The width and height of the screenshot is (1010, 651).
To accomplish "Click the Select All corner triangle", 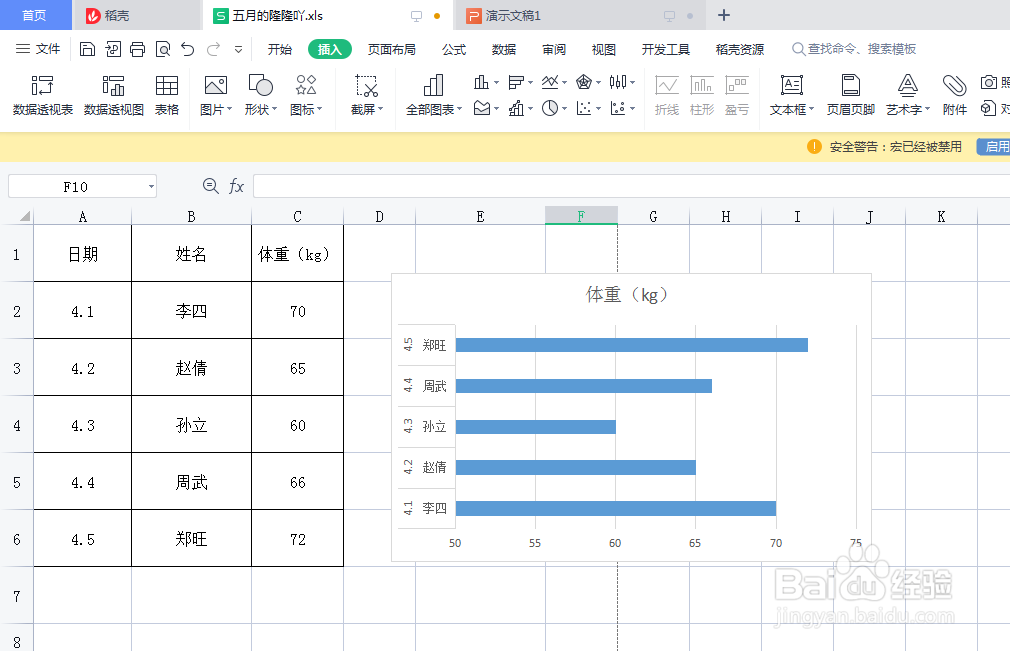I will [x=24, y=216].
